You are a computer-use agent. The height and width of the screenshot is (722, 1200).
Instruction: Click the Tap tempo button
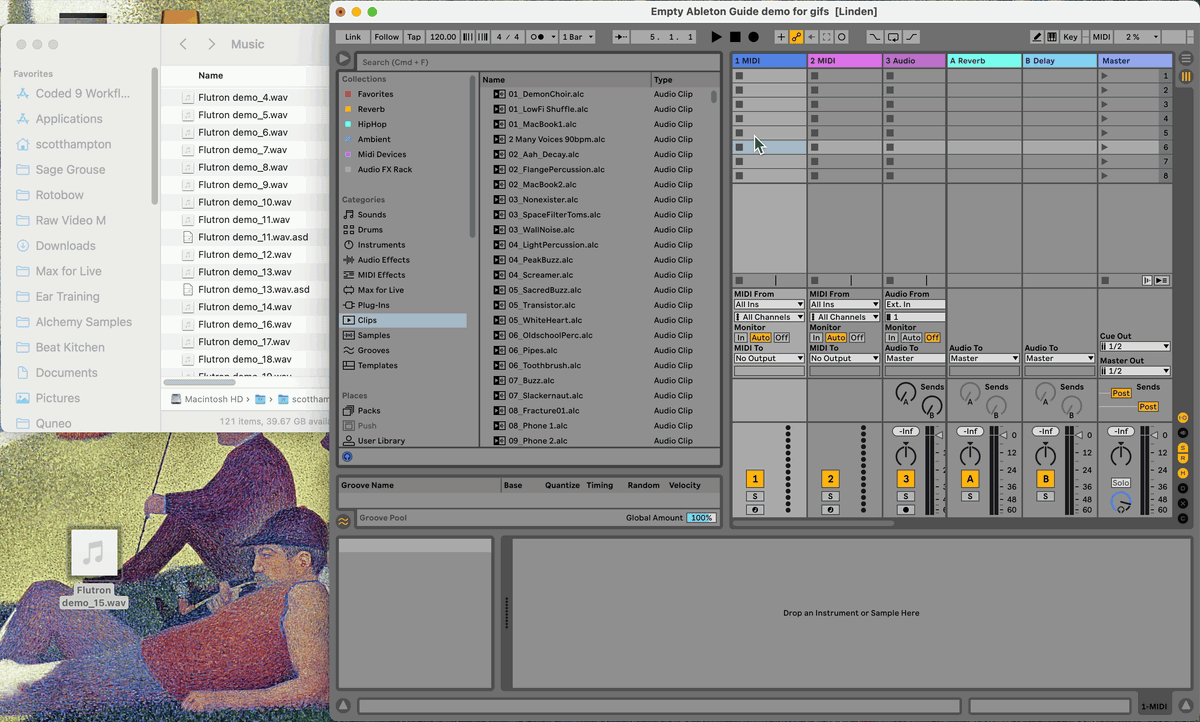click(414, 37)
